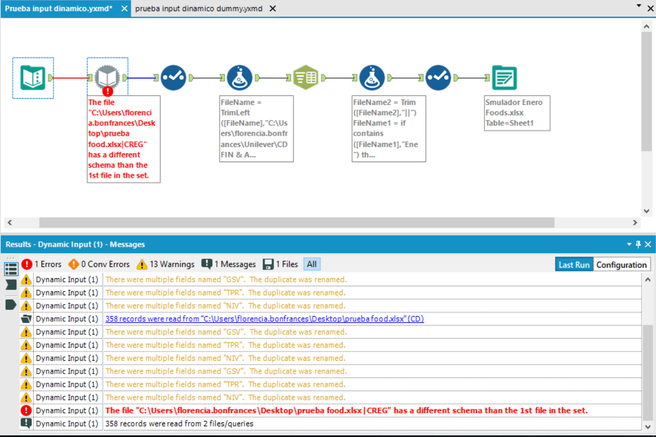Select the first GSV duplicate warning row
This screenshot has height=437, width=656.
click(x=331, y=279)
